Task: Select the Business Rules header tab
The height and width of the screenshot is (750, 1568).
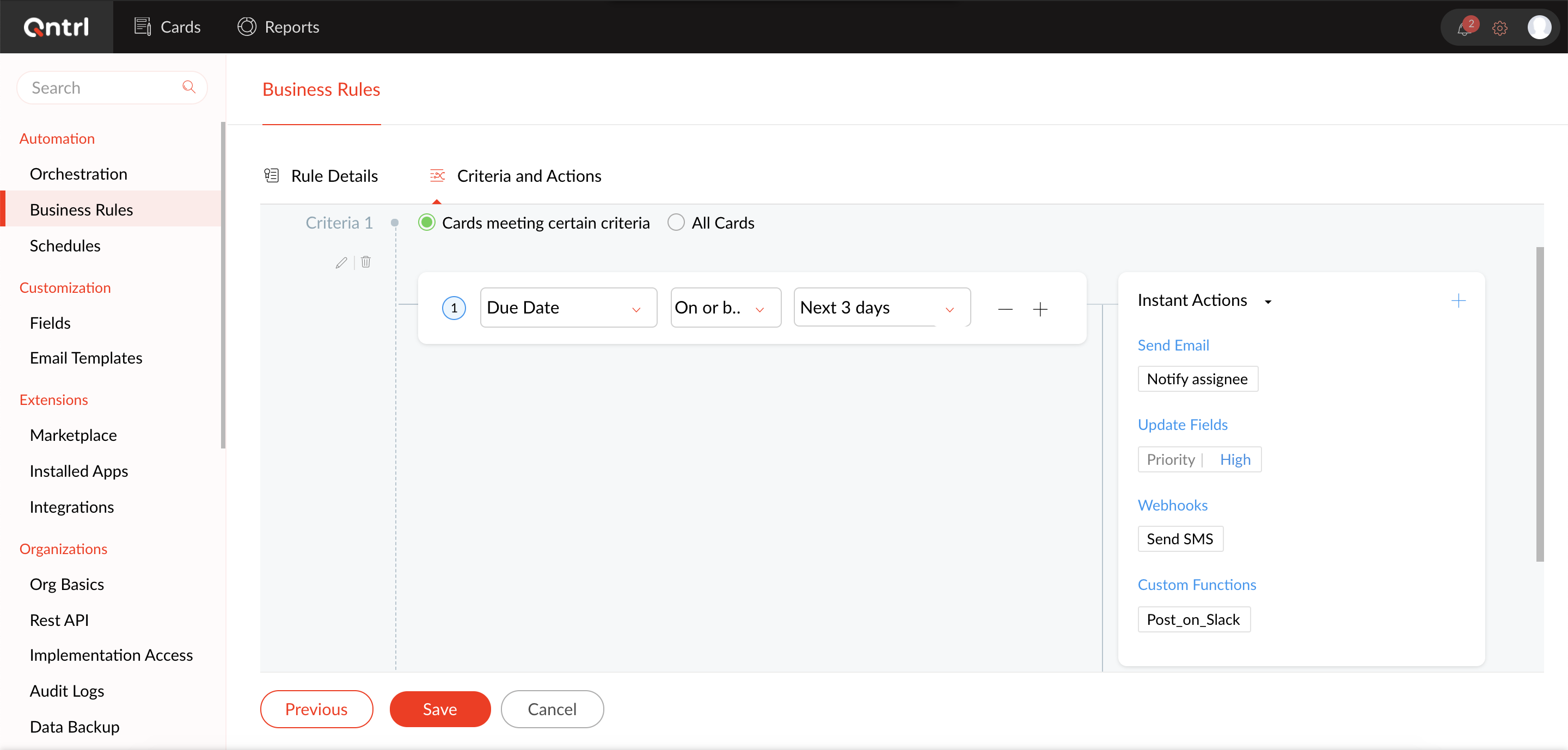Action: pos(321,89)
